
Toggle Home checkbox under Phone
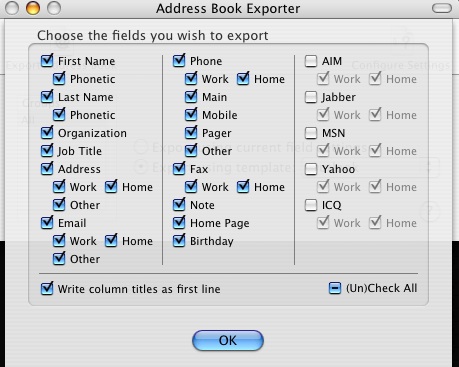tap(243, 79)
